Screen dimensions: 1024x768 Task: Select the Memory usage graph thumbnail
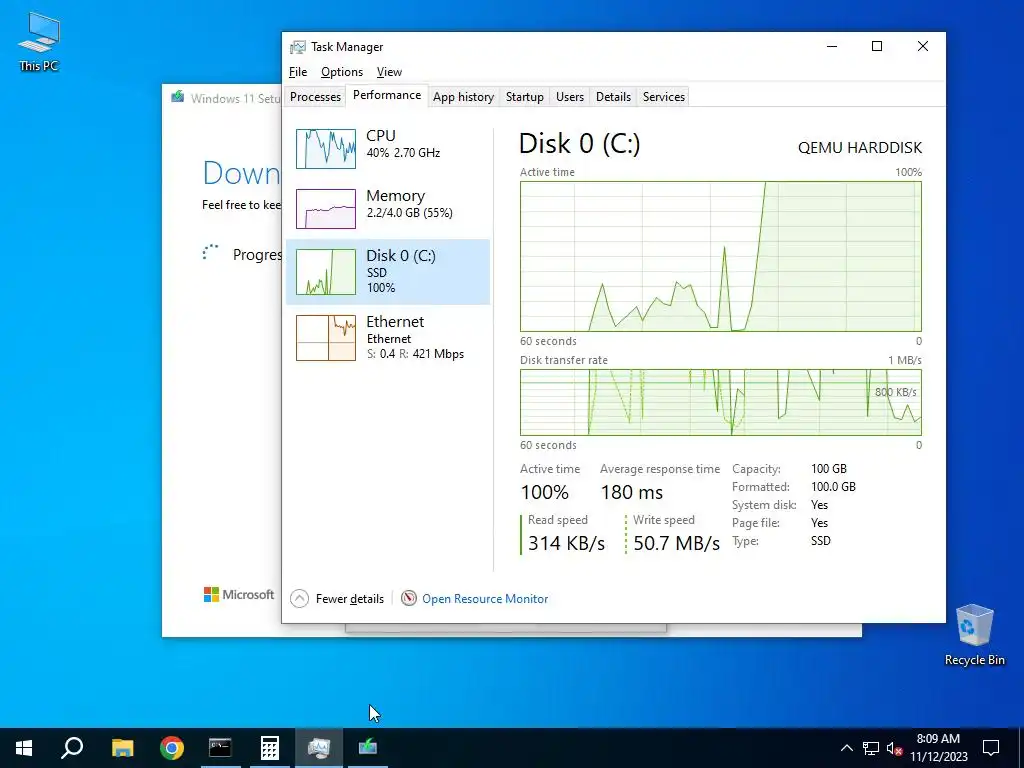coord(326,209)
